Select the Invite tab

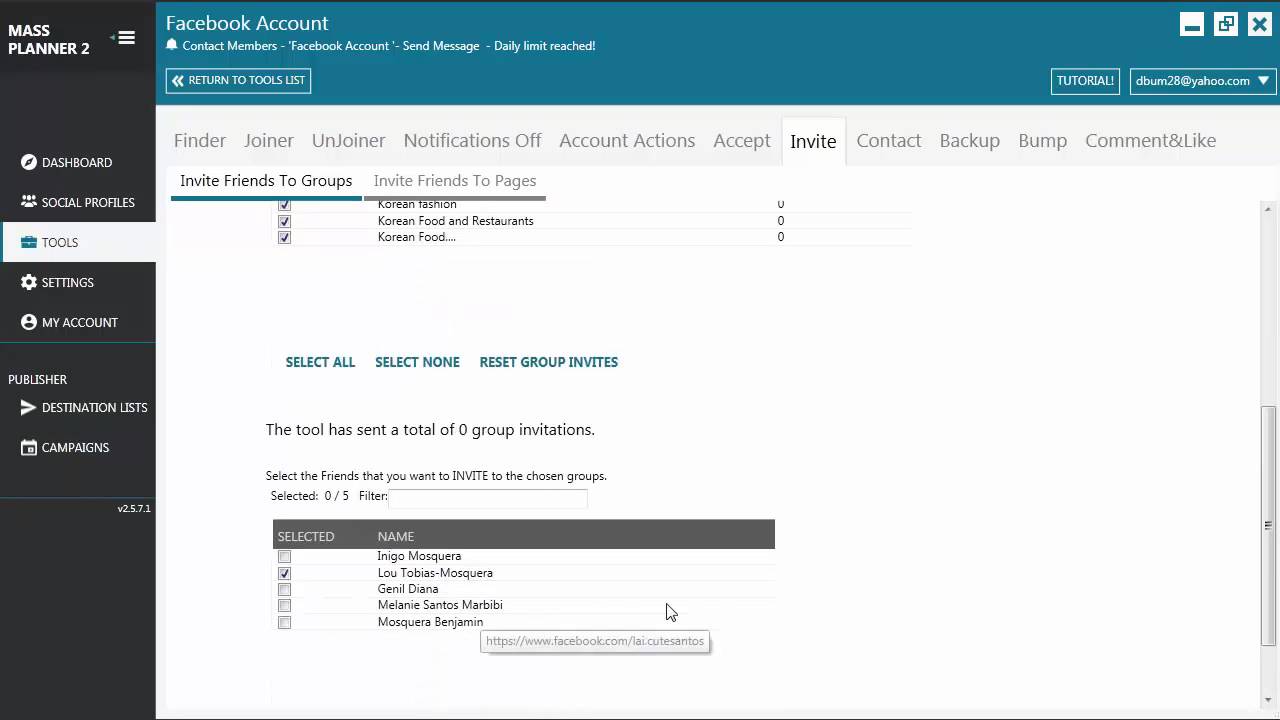coord(813,141)
